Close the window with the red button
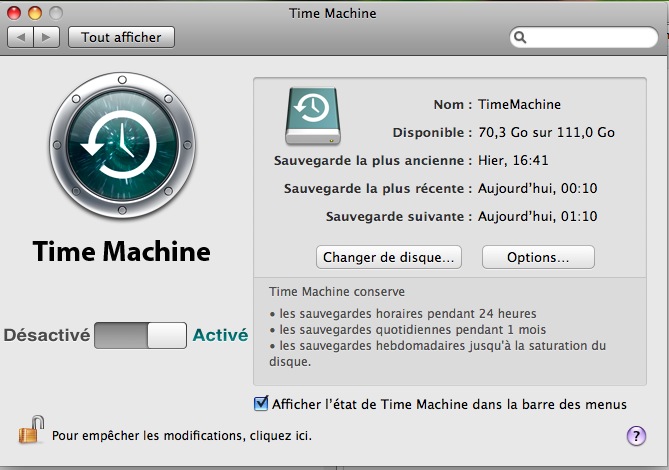Viewport: 669px width, 470px height. click(x=14, y=13)
